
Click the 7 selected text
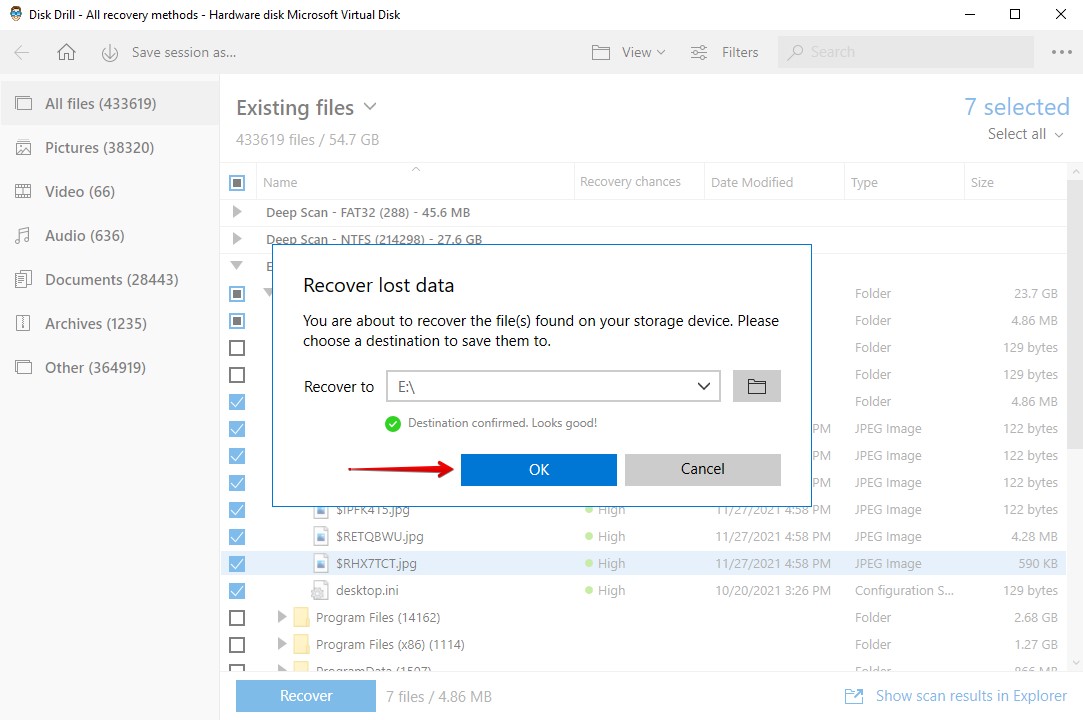(x=1017, y=107)
